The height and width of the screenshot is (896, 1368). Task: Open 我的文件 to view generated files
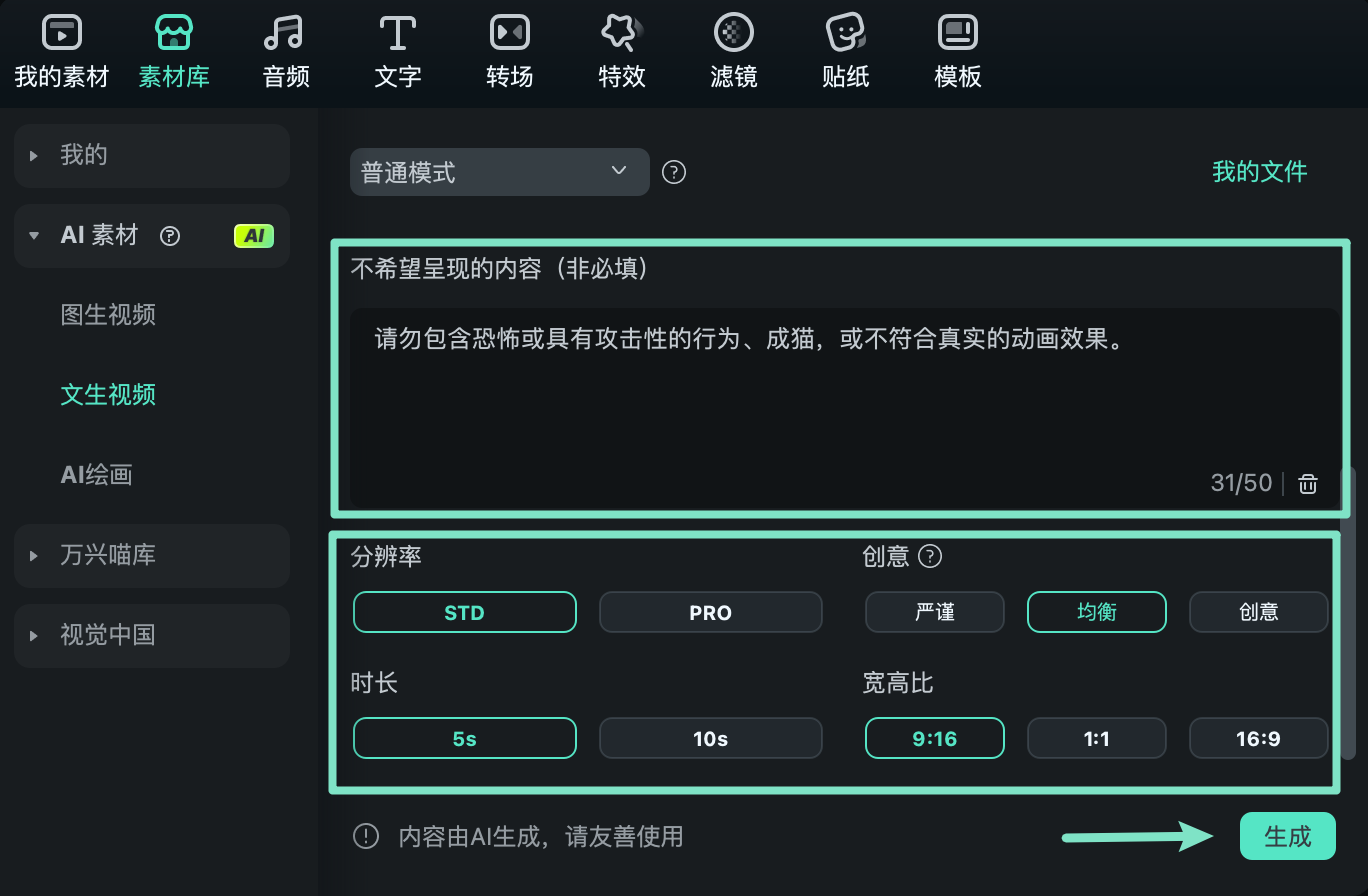(x=1259, y=172)
